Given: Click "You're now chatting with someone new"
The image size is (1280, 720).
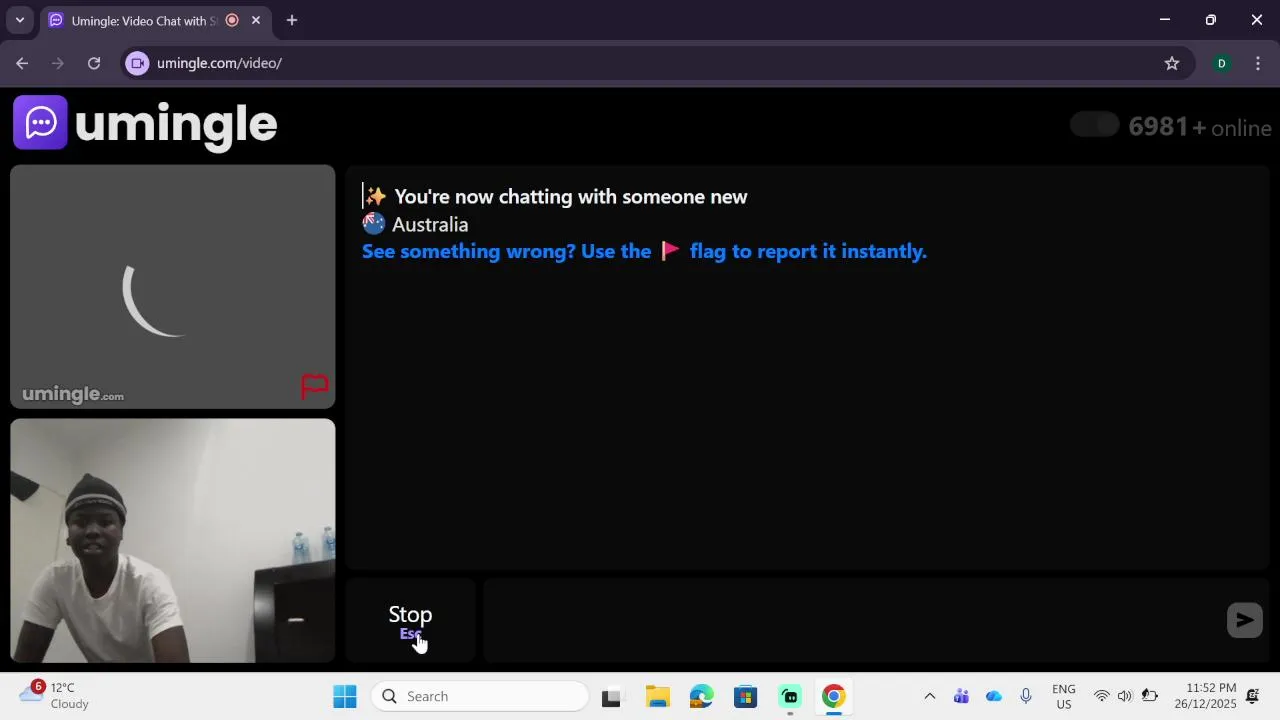Looking at the screenshot, I should click(x=571, y=197).
